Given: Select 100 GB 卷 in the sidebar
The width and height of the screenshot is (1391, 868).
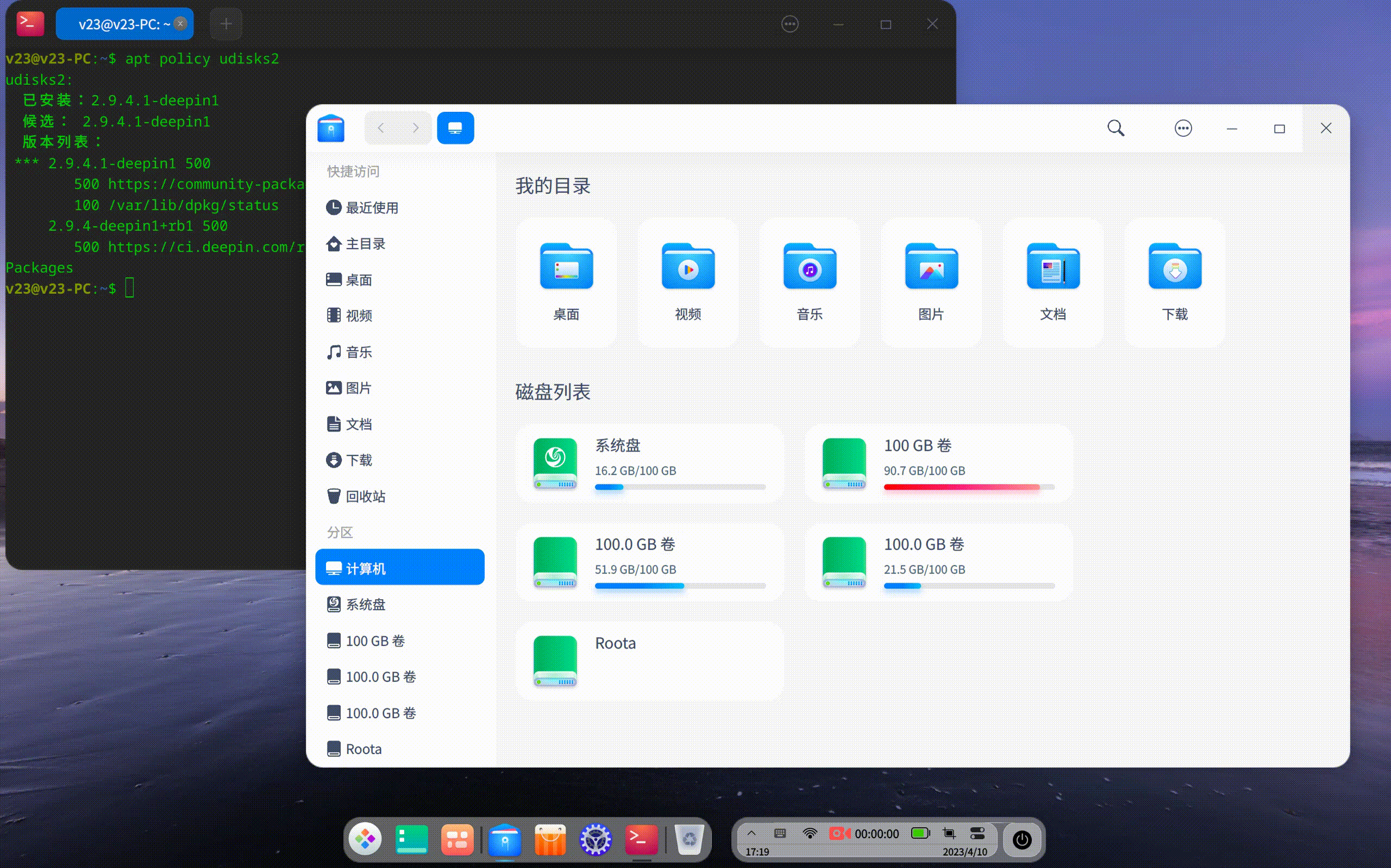Looking at the screenshot, I should click(399, 640).
